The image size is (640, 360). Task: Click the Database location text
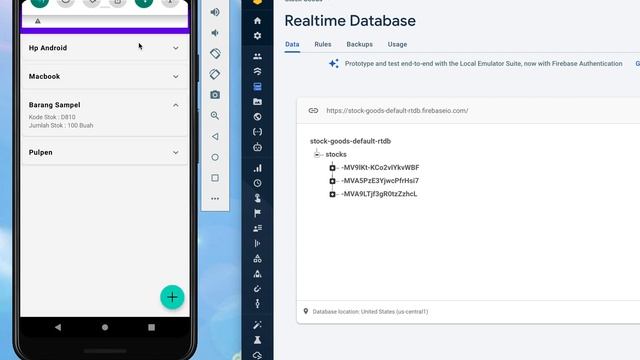pos(370,311)
